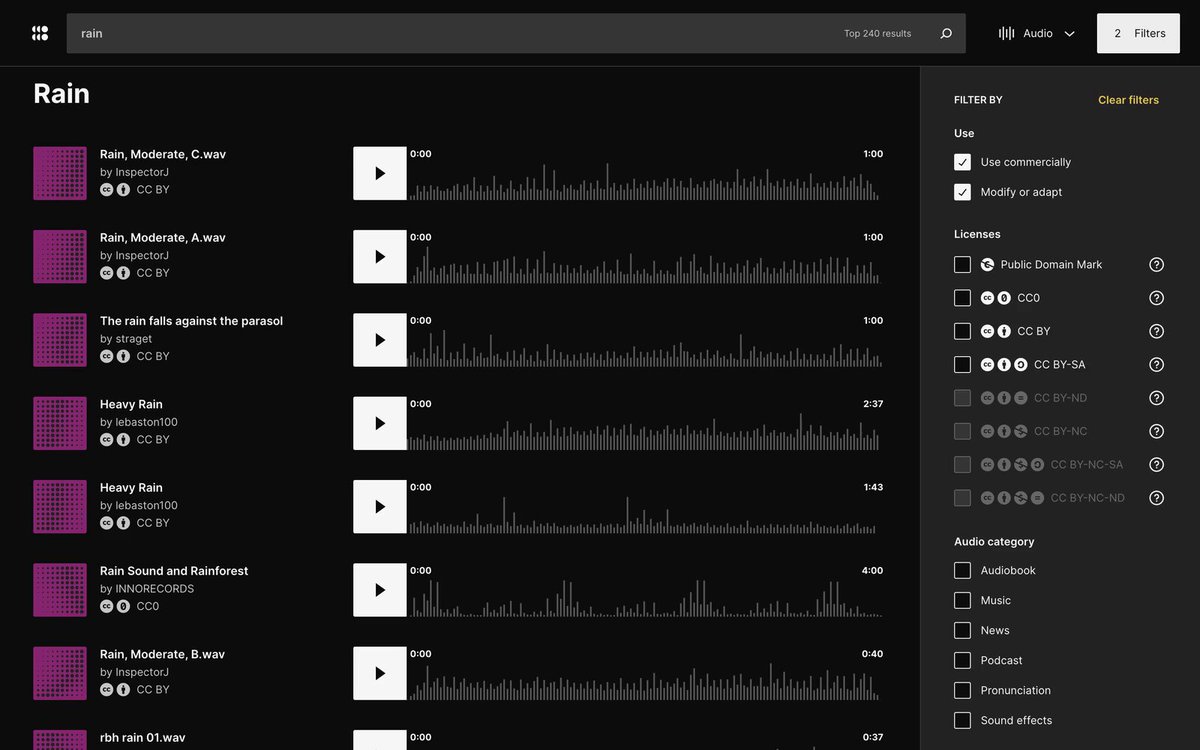Select the CC BY-SA license checkbox
Viewport: 1200px width, 750px height.
click(x=962, y=365)
